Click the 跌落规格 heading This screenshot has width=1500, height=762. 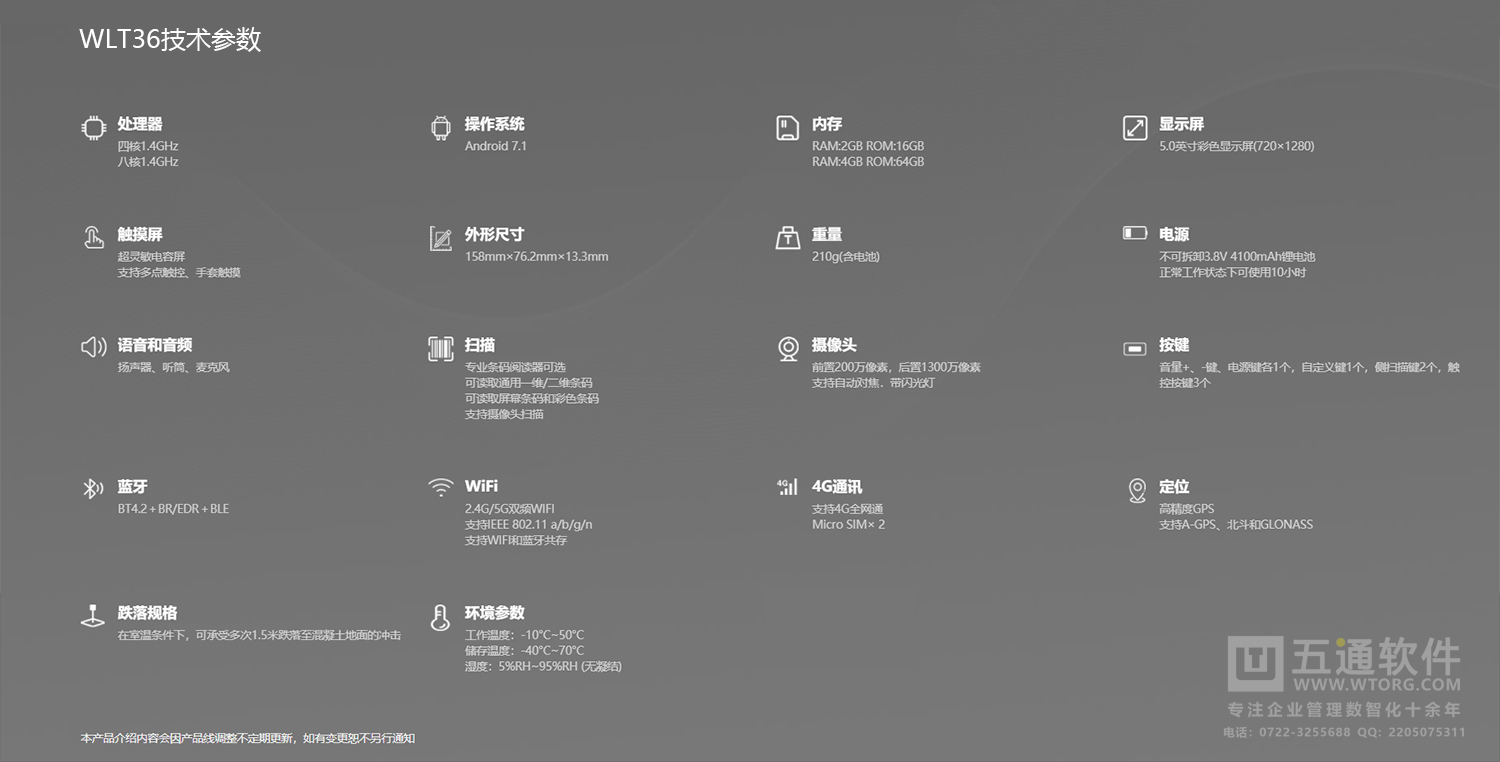pos(147,613)
